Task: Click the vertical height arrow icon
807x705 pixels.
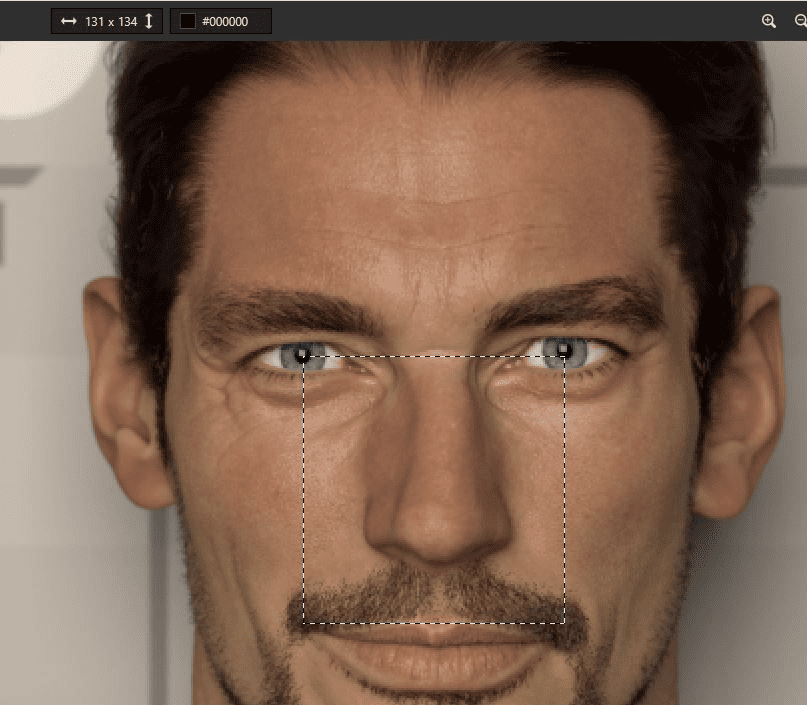Action: pyautogui.click(x=149, y=21)
